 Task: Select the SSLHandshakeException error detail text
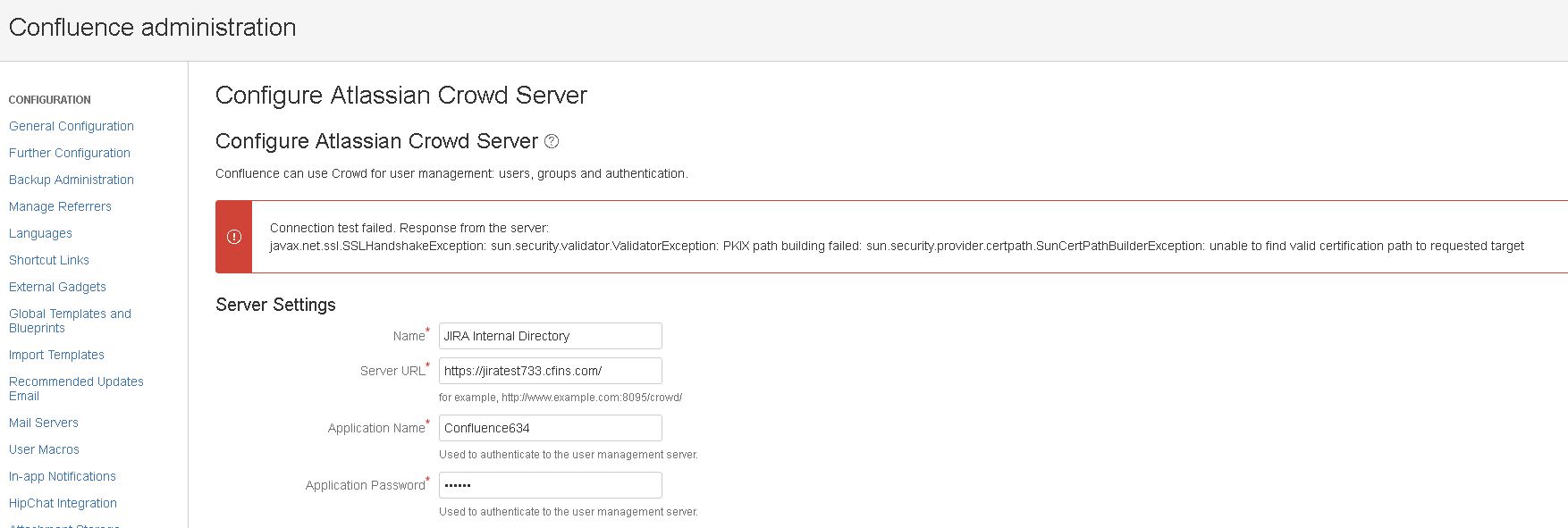click(897, 246)
